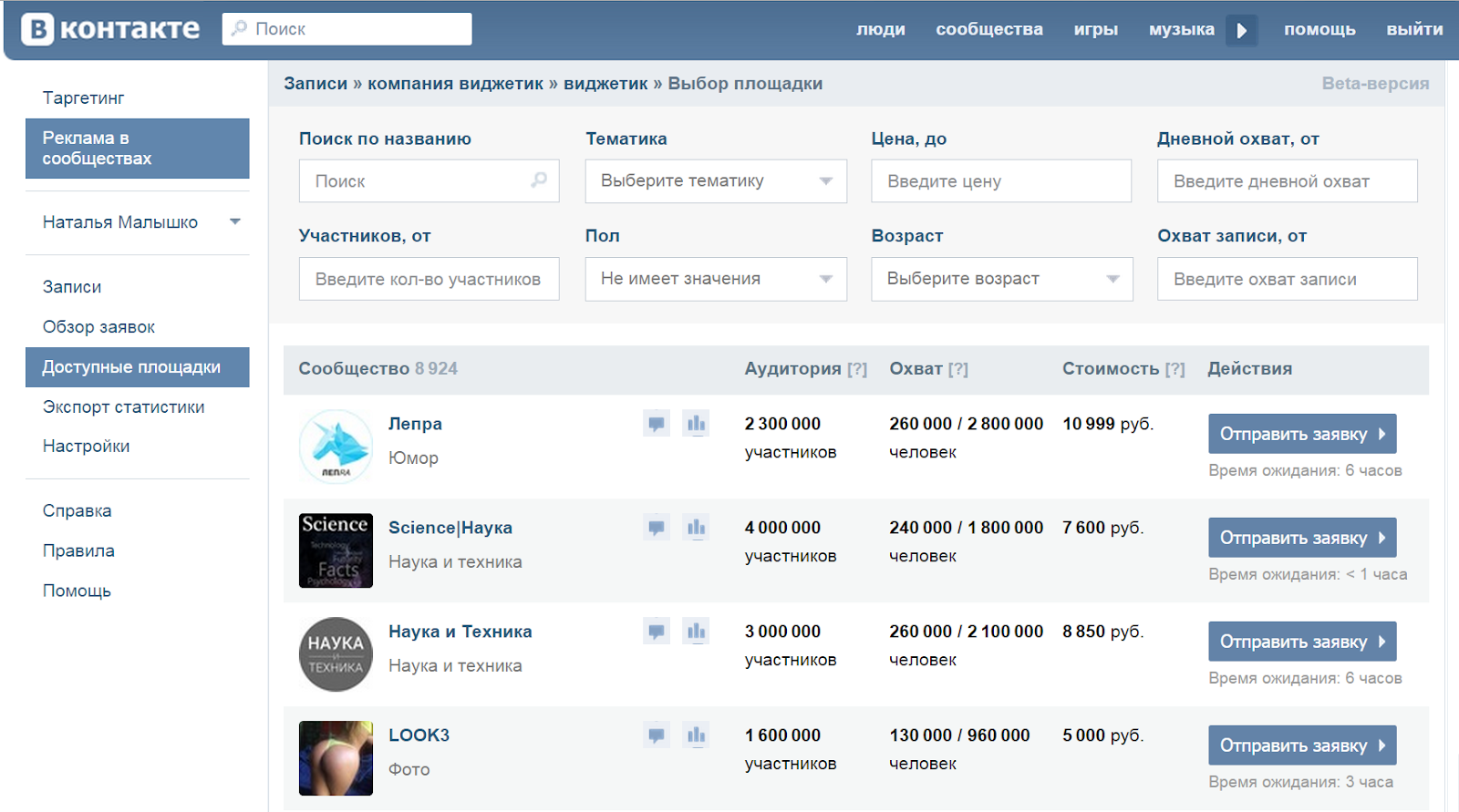Click the comment icon in Лепра row
This screenshot has width=1459, height=812.
point(656,424)
